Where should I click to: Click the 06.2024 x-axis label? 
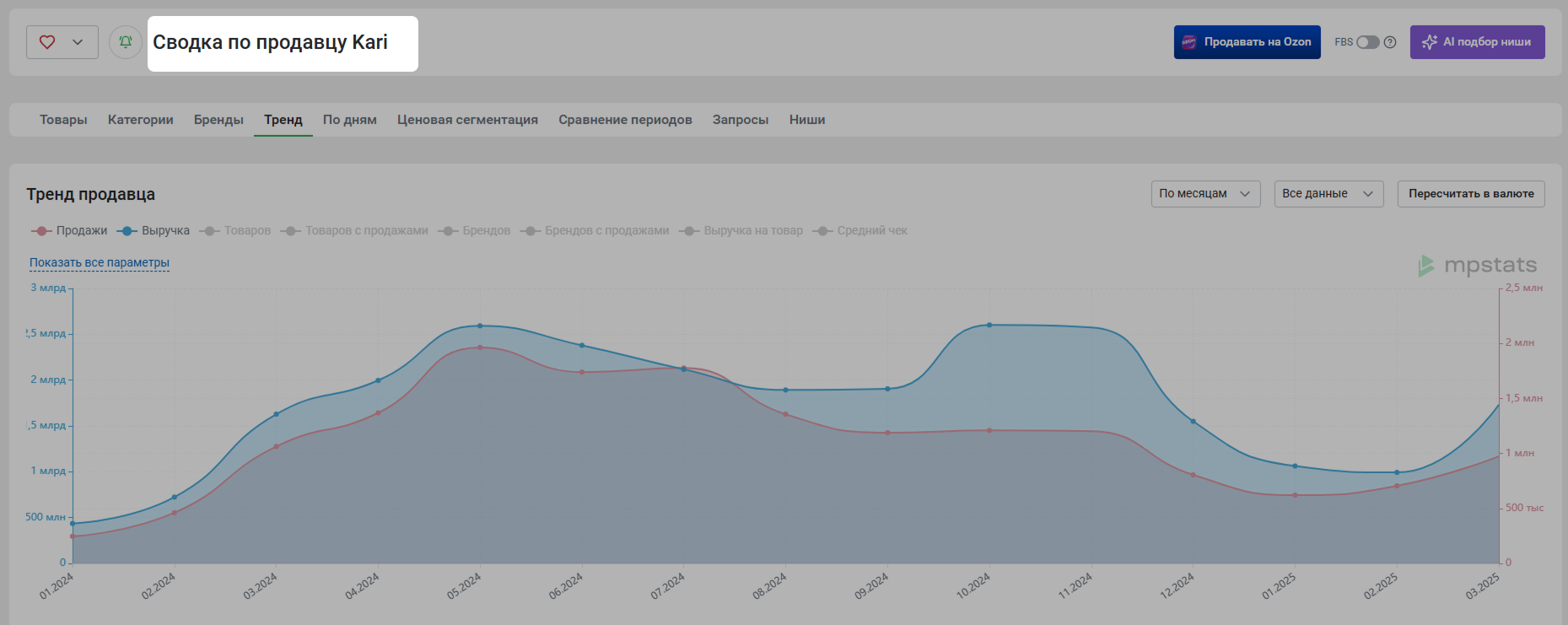pyautogui.click(x=565, y=586)
